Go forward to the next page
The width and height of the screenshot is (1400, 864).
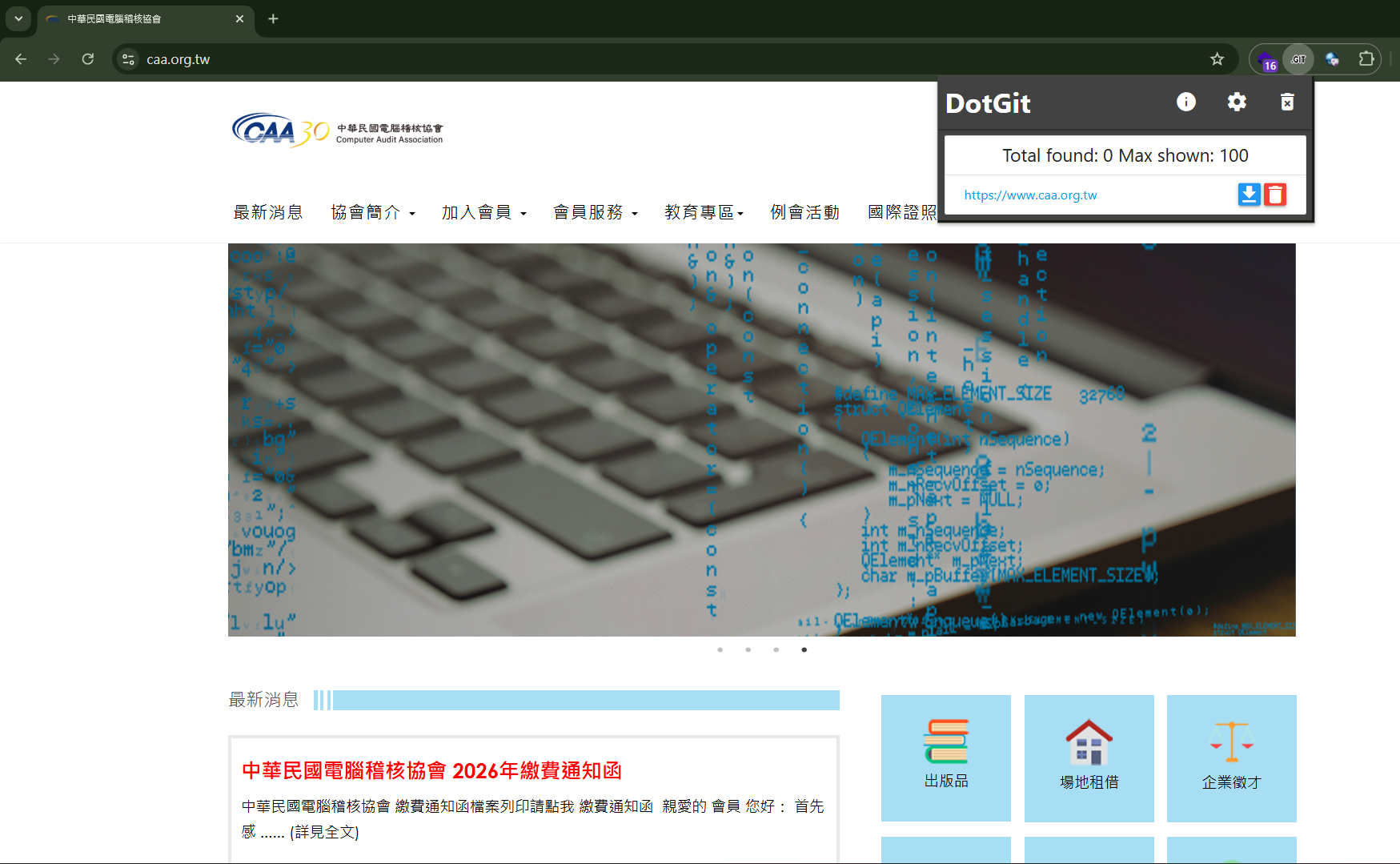[x=54, y=59]
